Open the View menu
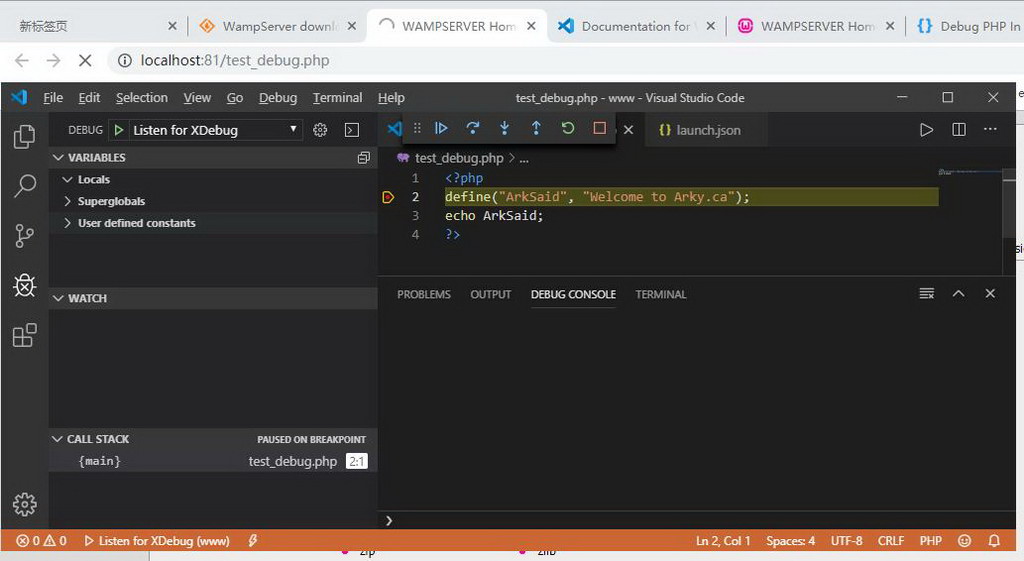1024x561 pixels. (197, 97)
